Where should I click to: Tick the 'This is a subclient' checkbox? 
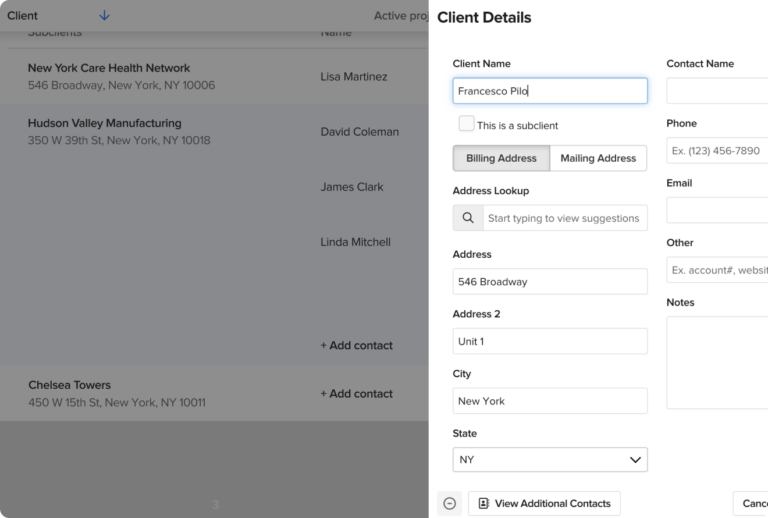(x=466, y=123)
